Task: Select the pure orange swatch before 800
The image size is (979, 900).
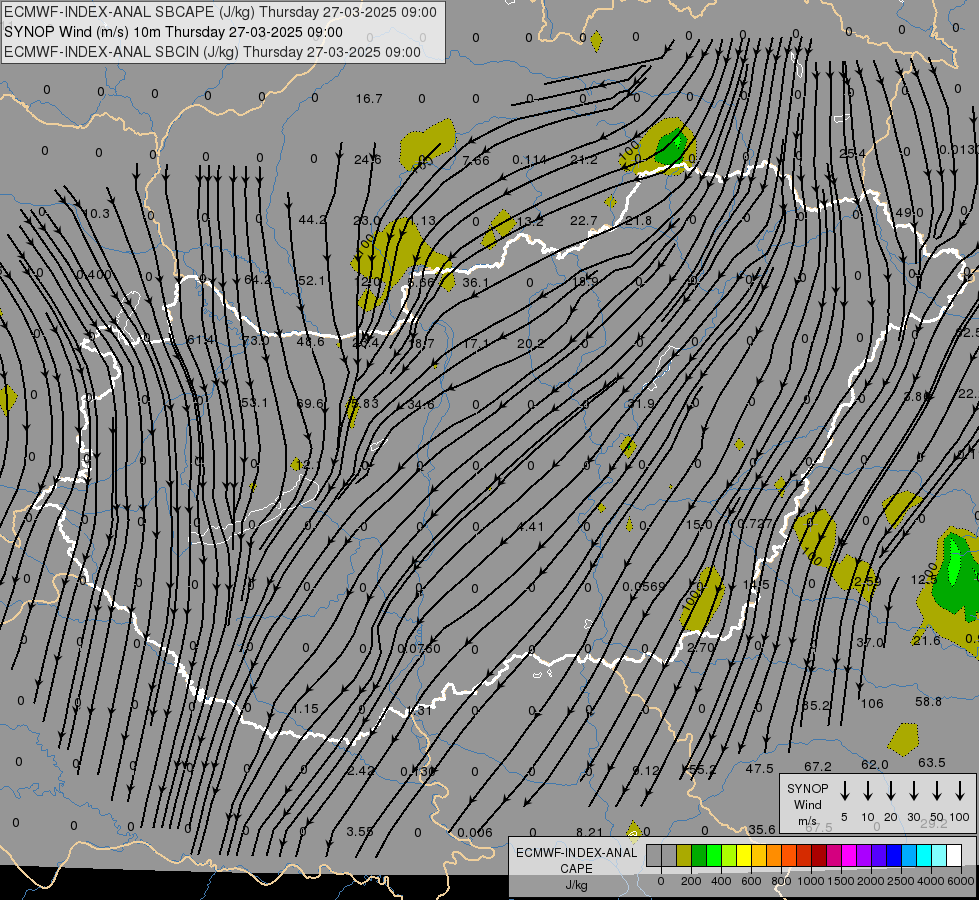Action: coord(774,855)
